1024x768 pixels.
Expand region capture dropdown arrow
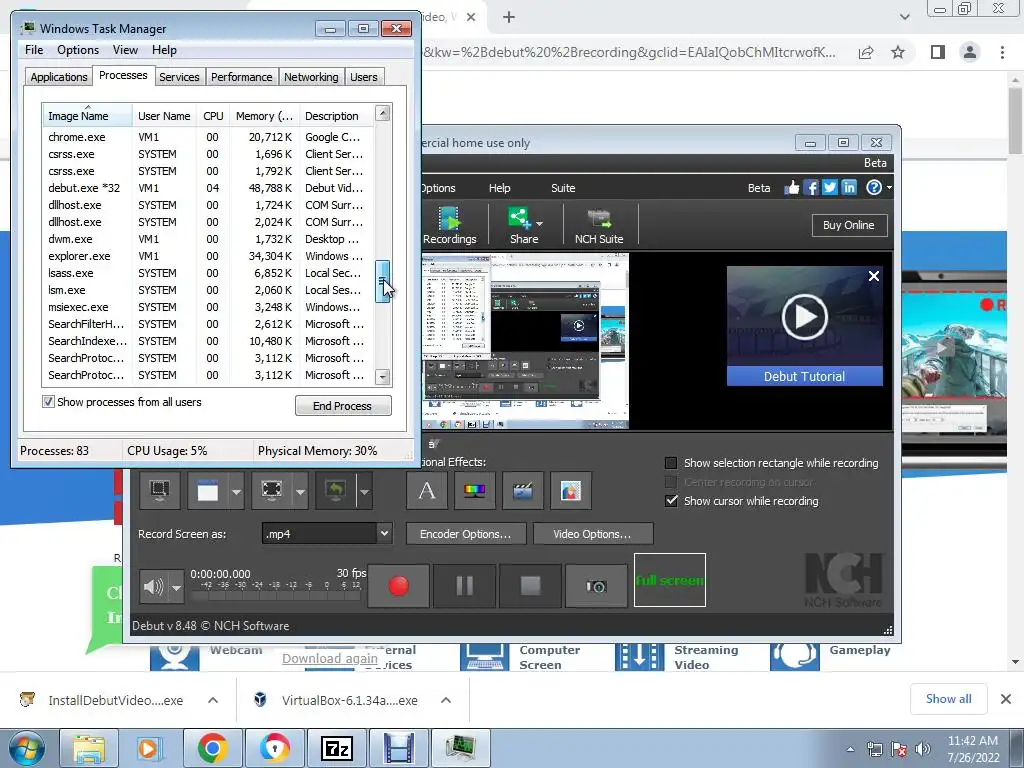(x=300, y=491)
